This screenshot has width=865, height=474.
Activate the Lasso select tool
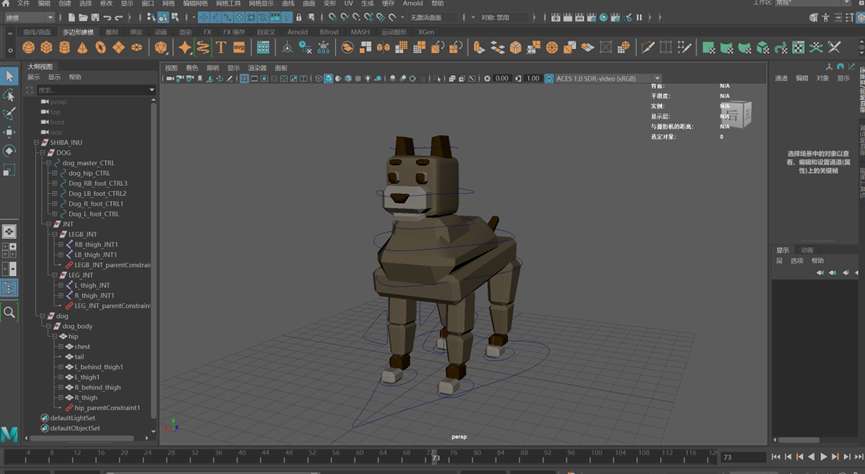9,95
